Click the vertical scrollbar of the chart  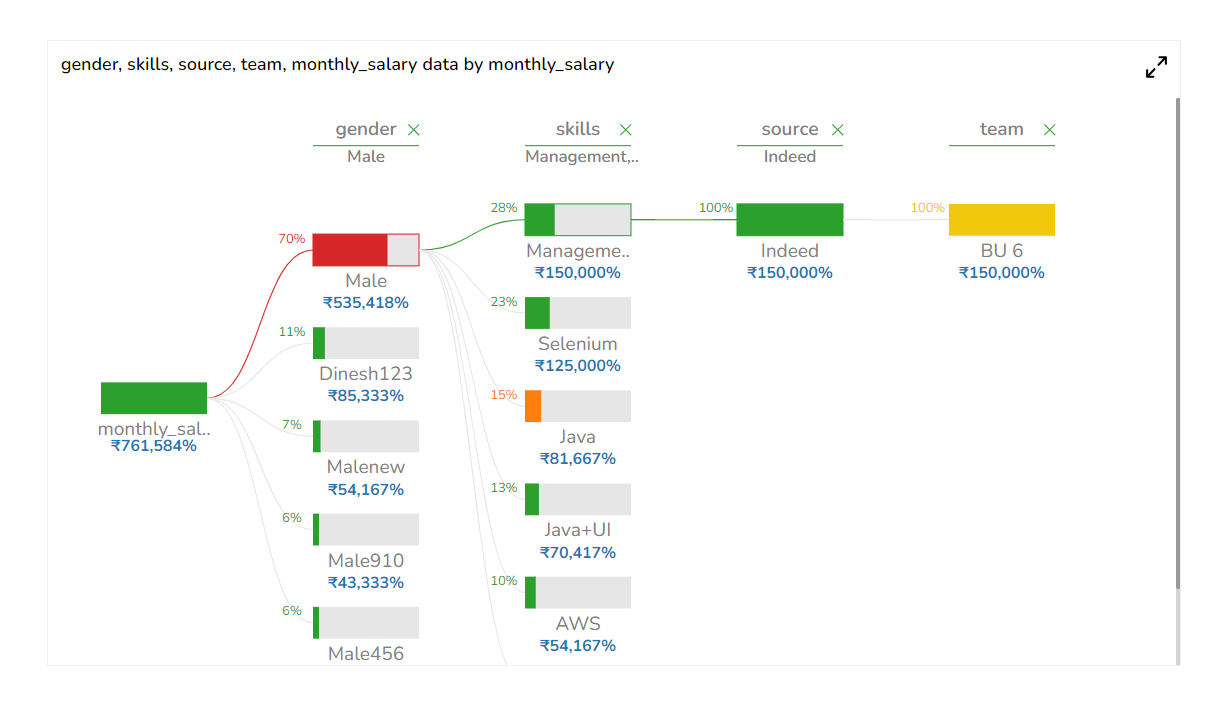[x=1177, y=340]
